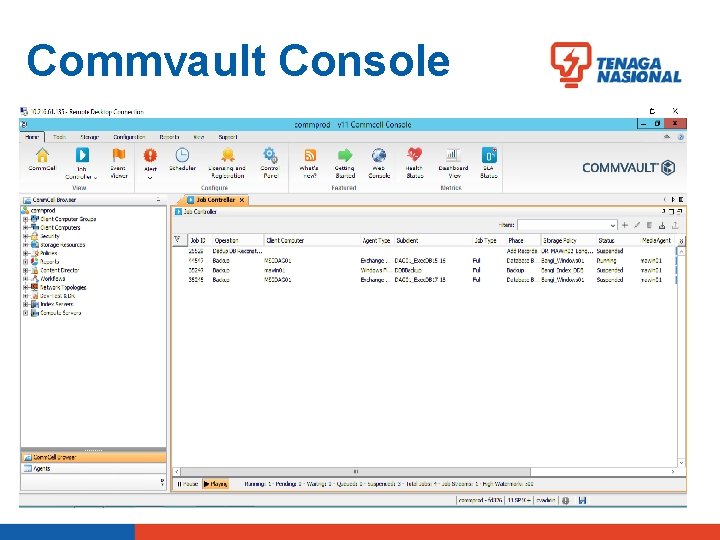The width and height of the screenshot is (720, 540).
Task: Select the Network Topologies tree item
Action: 63,287
